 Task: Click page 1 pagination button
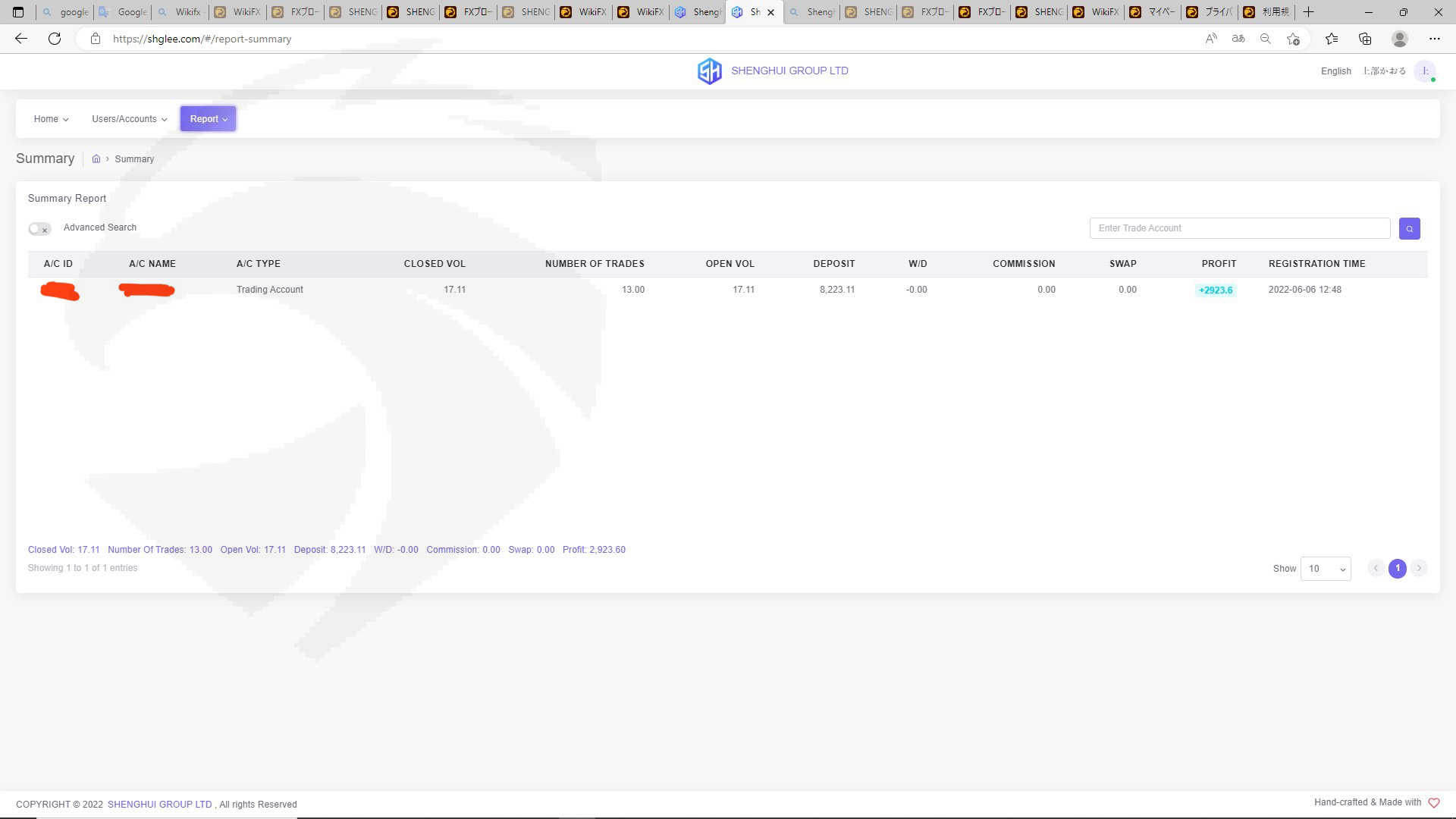click(1397, 568)
